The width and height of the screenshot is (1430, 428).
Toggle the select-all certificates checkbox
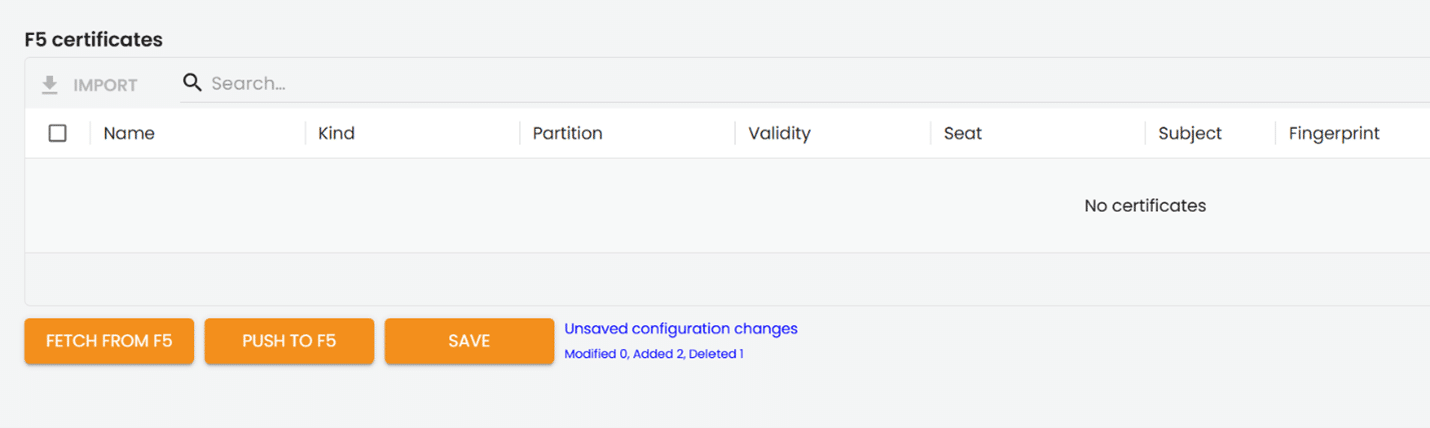tap(58, 133)
